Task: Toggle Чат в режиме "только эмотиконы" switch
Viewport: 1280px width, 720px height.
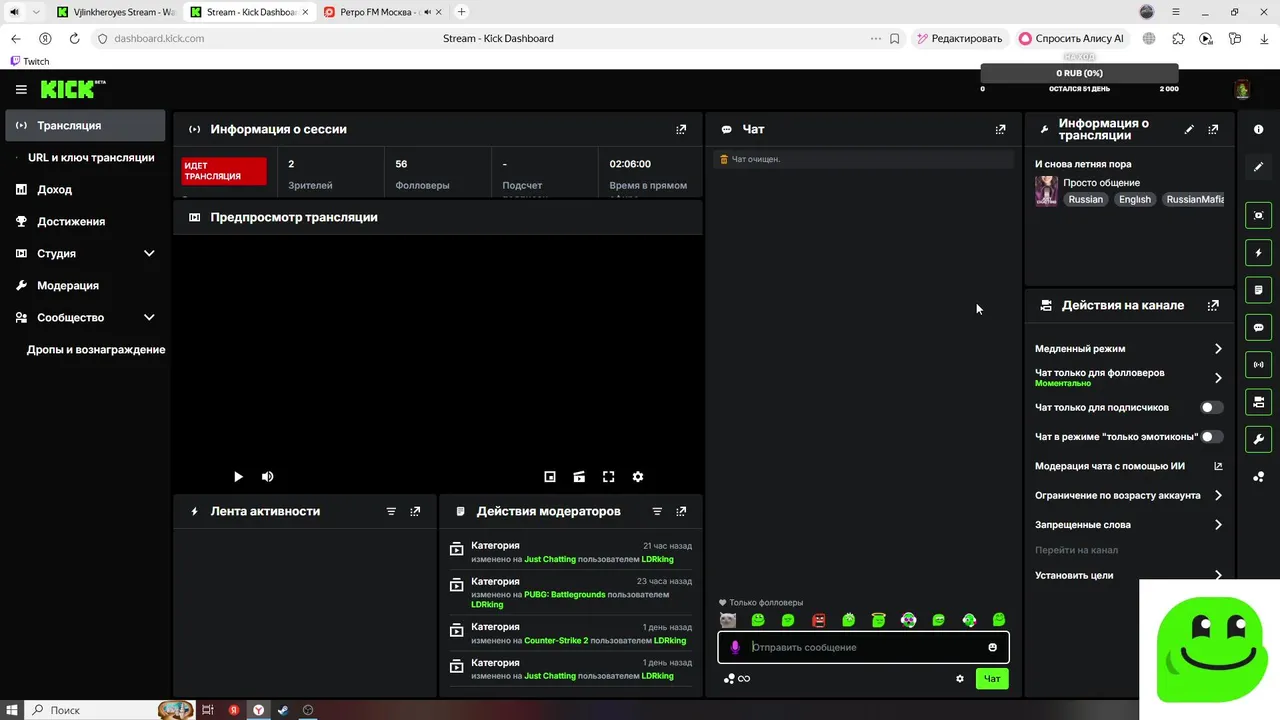Action: [1211, 437]
